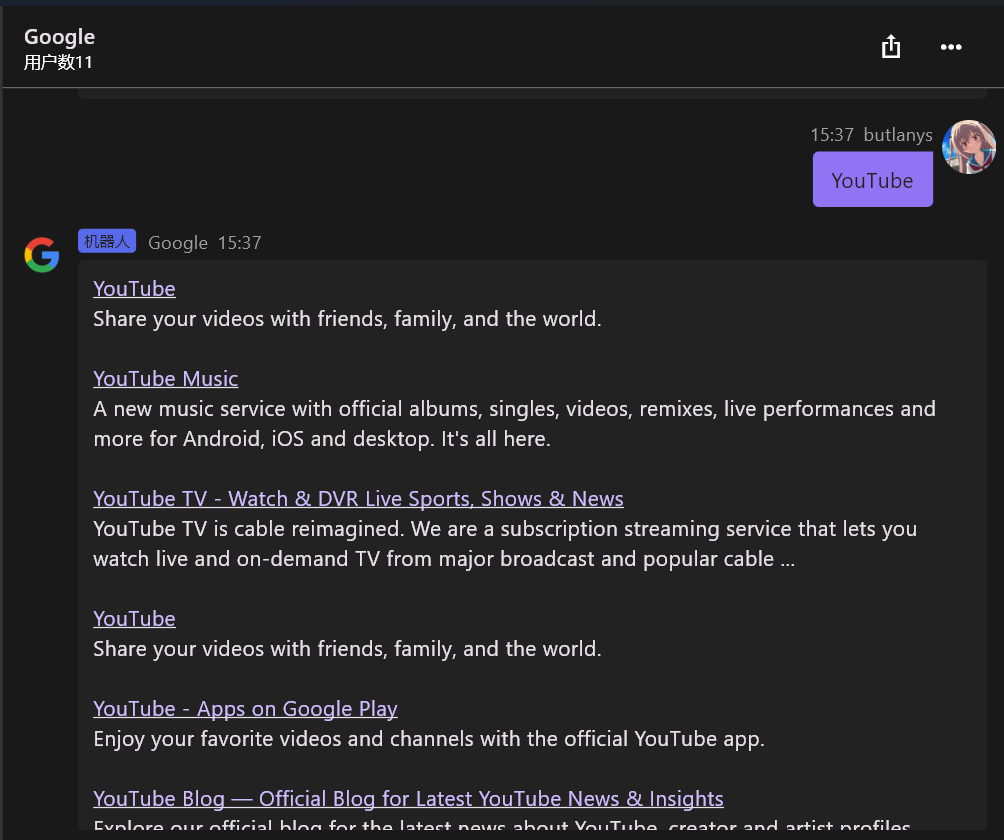This screenshot has width=1004, height=840.
Task: Open butlanys' profile avatar picture
Action: click(x=968, y=147)
